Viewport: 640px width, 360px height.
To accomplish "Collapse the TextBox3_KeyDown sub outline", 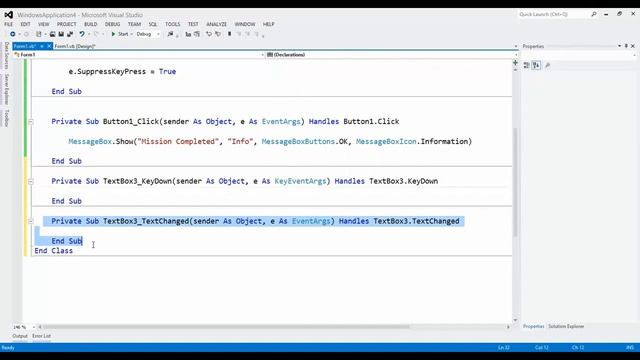I will point(31,181).
